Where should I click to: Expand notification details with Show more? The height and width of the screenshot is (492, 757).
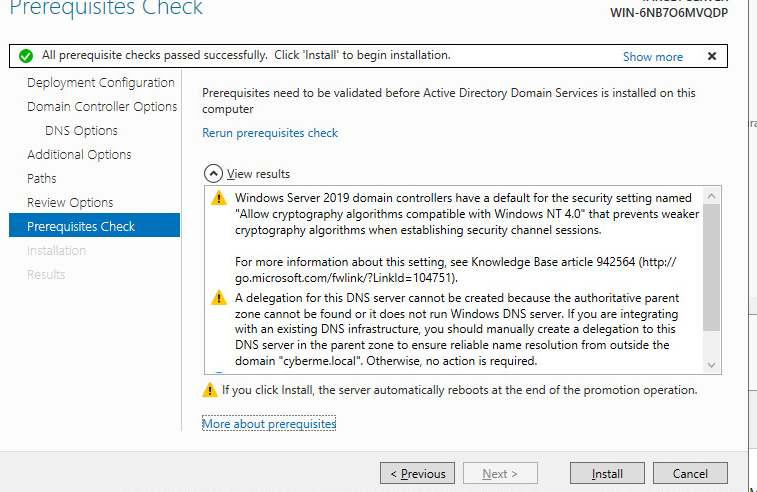[x=653, y=57]
